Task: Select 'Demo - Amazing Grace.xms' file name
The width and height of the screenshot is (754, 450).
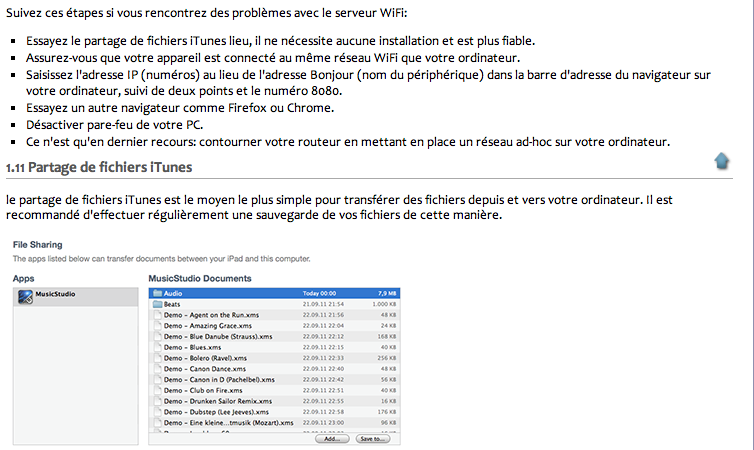Action: tap(208, 325)
